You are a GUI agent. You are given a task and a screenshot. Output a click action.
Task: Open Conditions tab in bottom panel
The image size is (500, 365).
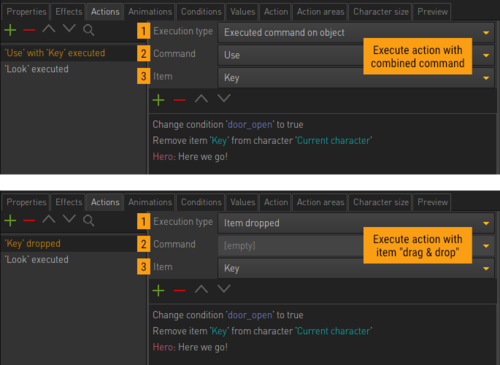coord(201,202)
